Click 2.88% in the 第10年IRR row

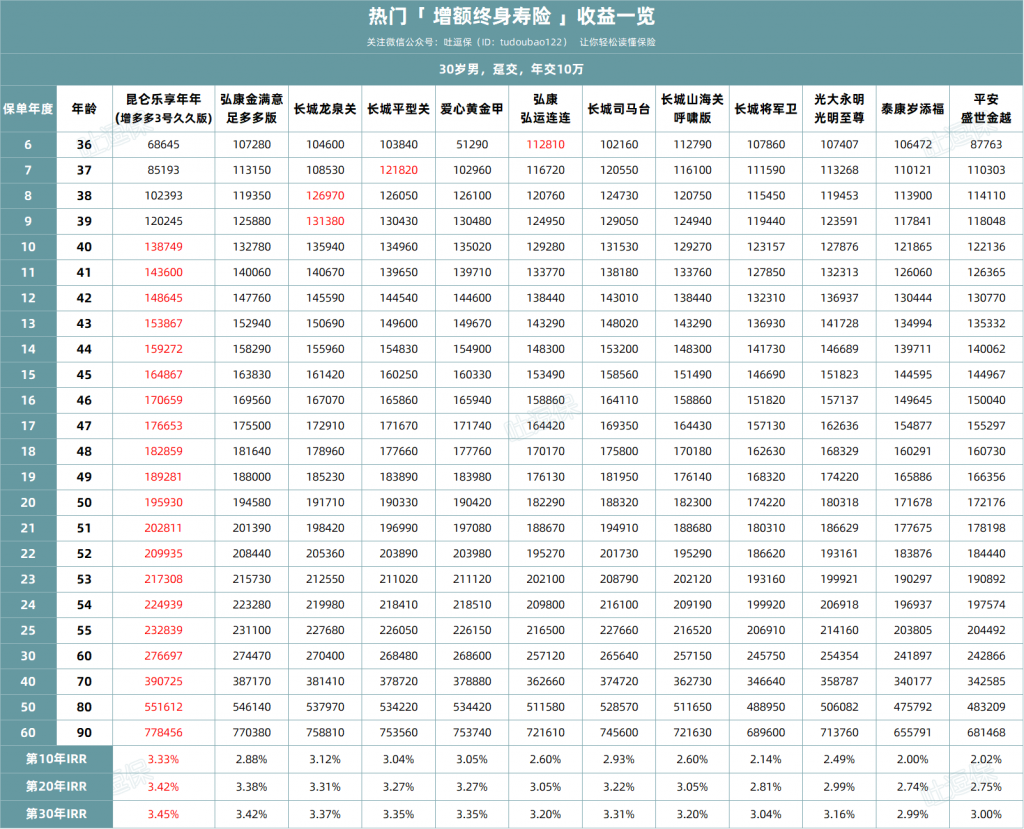tap(251, 759)
